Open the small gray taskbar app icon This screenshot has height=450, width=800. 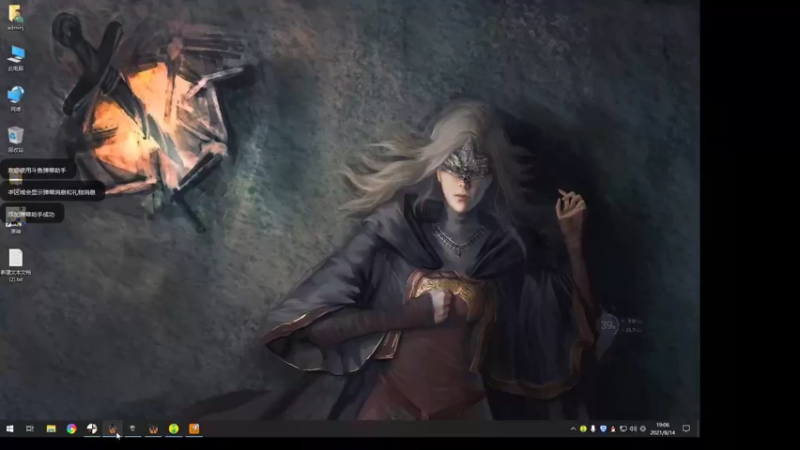133,429
